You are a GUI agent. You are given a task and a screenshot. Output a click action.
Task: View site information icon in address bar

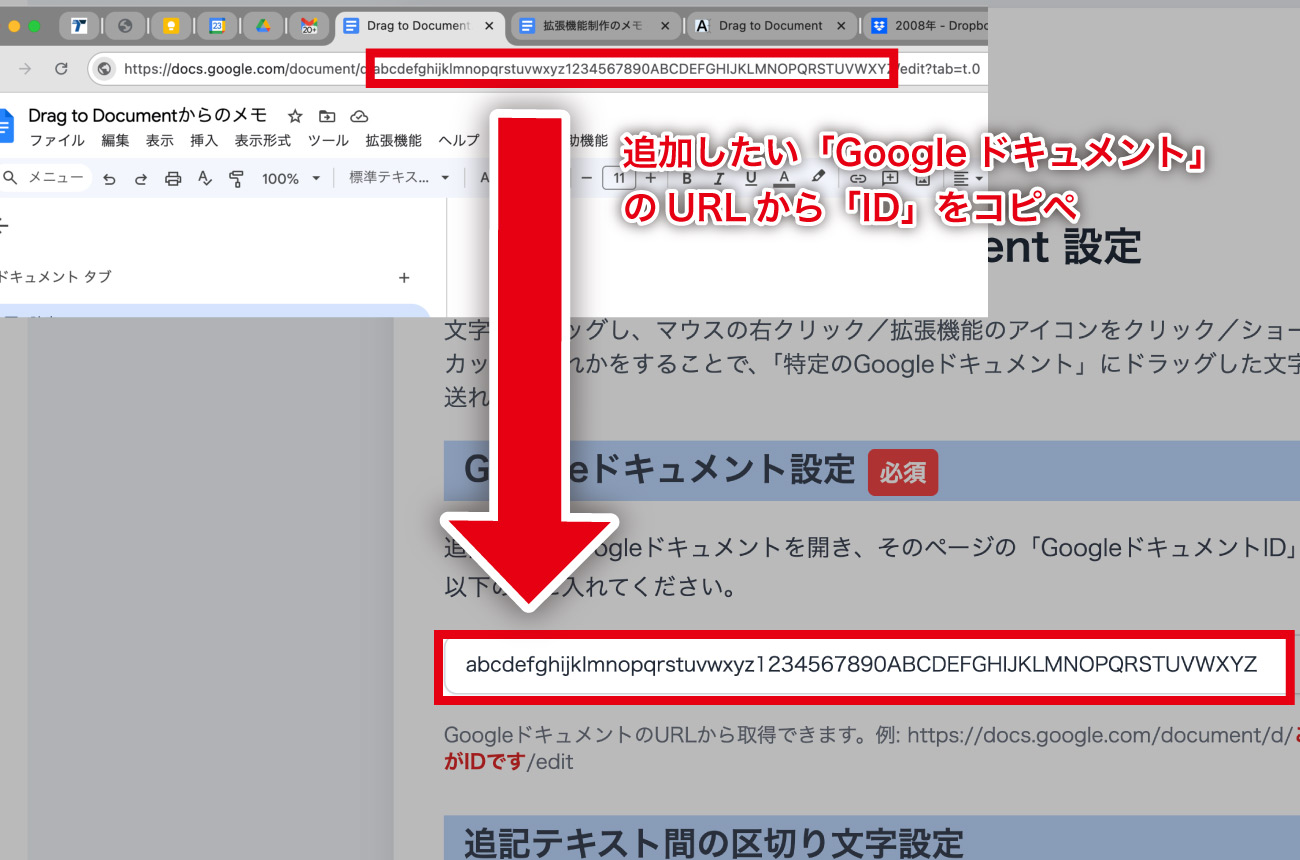coord(104,69)
